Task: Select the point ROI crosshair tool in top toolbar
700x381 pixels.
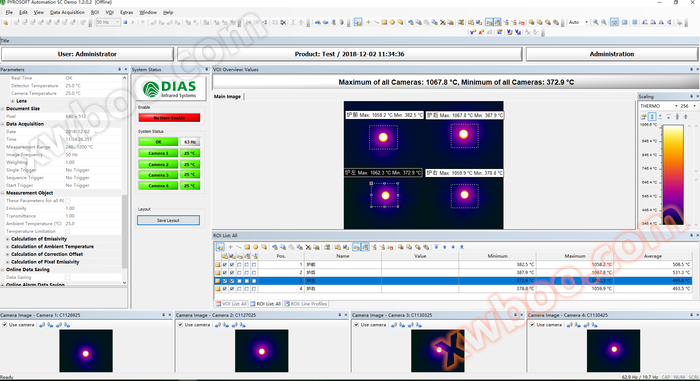Action: click(x=368, y=22)
